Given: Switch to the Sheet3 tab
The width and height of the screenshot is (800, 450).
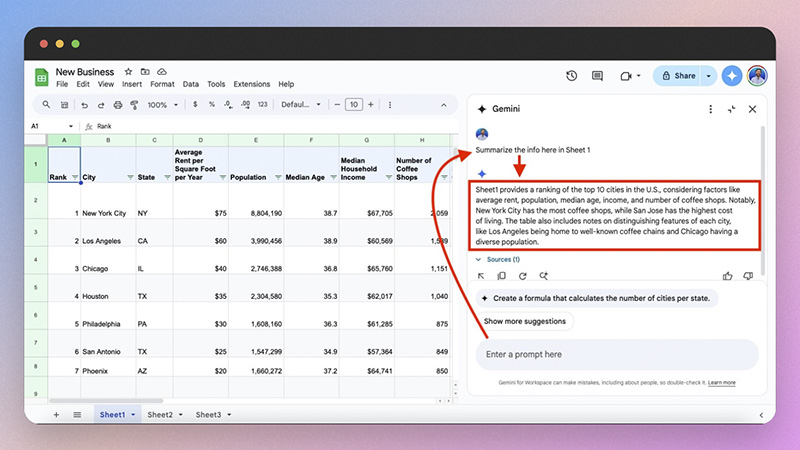Looking at the screenshot, I should coord(208,415).
